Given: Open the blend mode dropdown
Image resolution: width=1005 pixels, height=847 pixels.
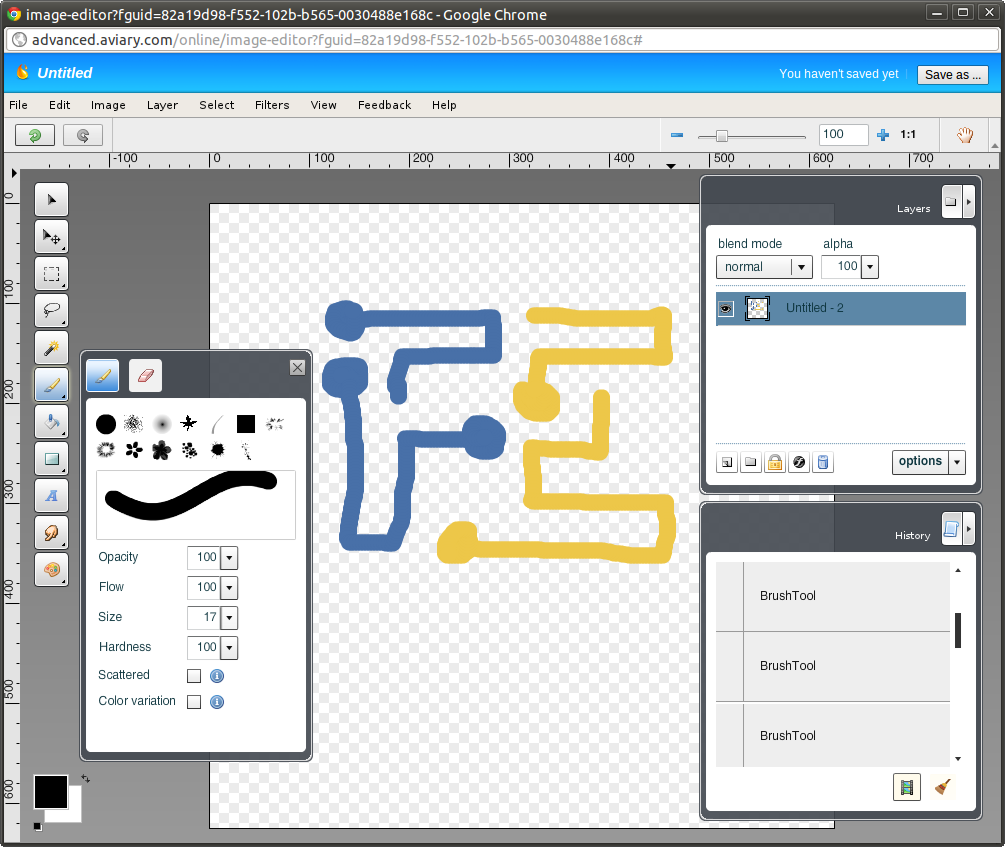Looking at the screenshot, I should (x=764, y=267).
